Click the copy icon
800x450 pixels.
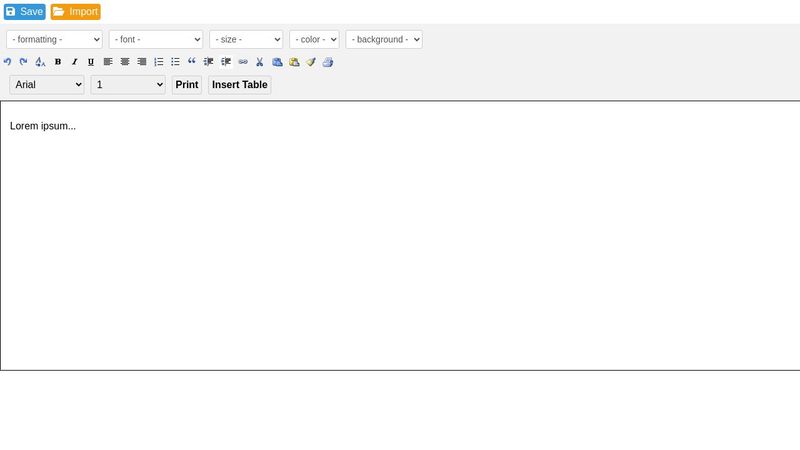[277, 62]
